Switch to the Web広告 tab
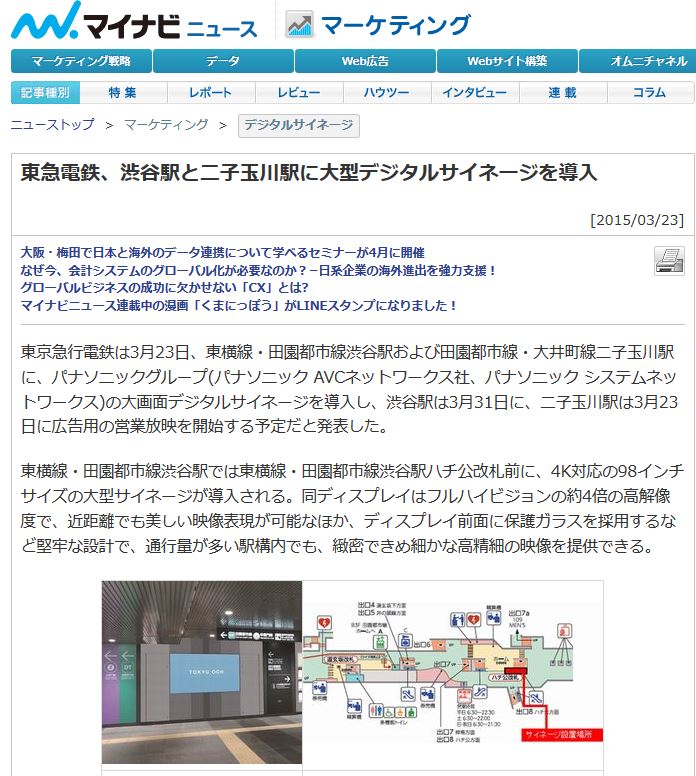Screen dimensions: 696x776 click(x=365, y=61)
